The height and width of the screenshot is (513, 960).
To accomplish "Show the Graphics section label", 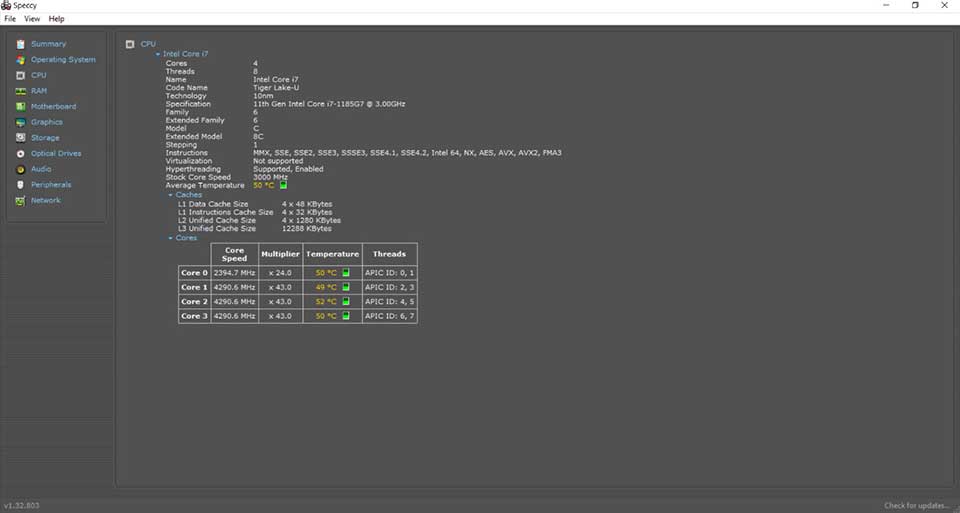I will pos(47,122).
